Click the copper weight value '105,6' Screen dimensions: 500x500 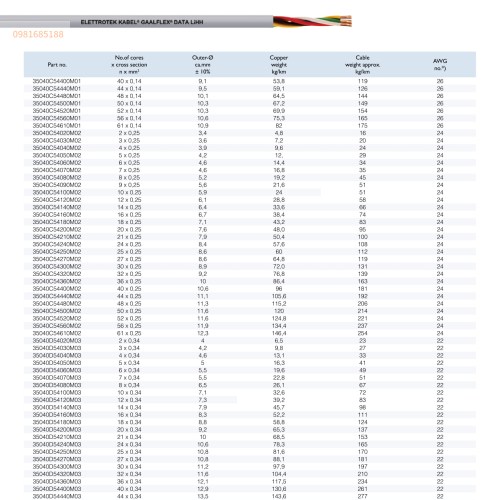pyautogui.click(x=279, y=296)
